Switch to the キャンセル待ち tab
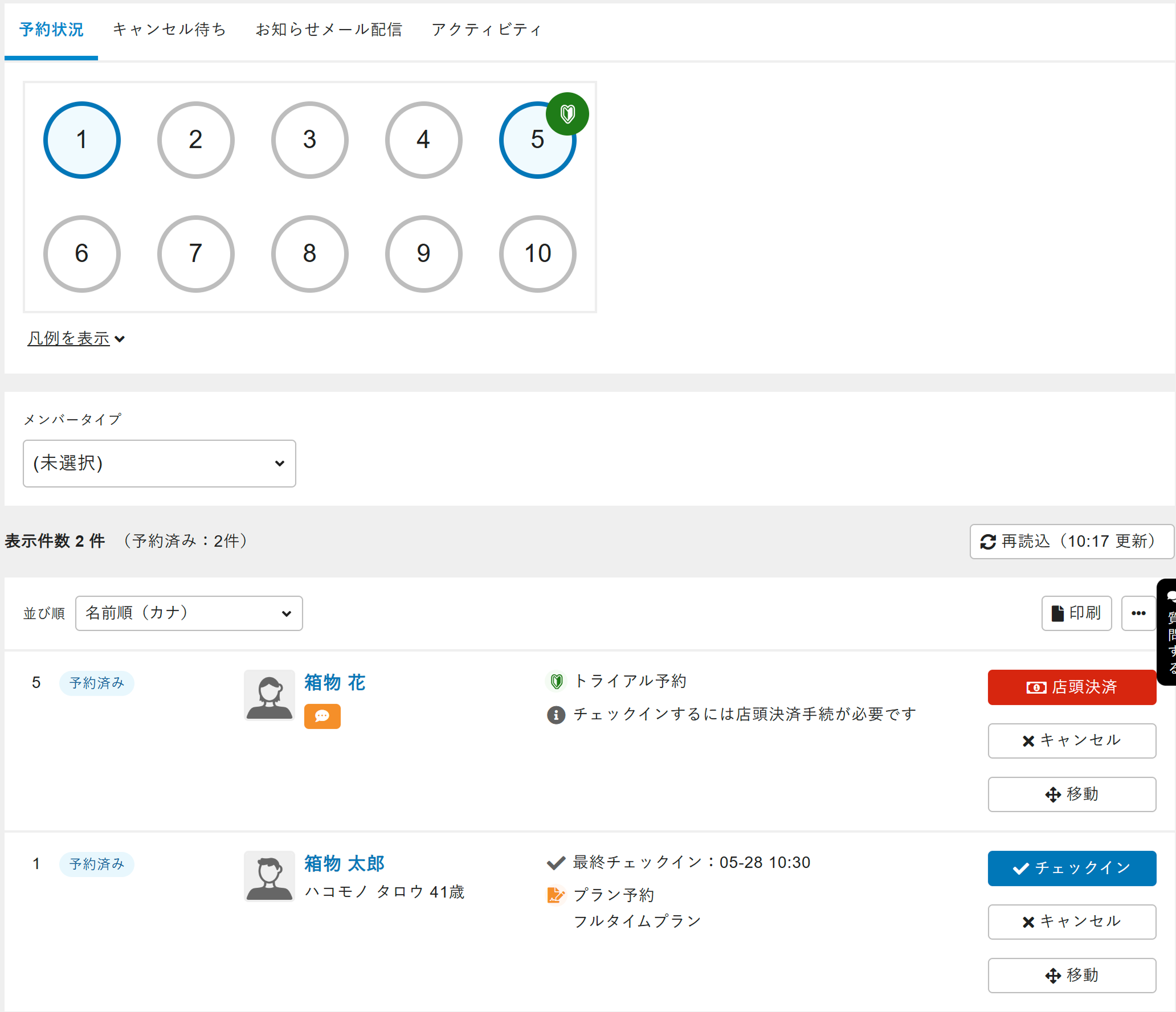The height and width of the screenshot is (1012, 1176). coord(169,30)
